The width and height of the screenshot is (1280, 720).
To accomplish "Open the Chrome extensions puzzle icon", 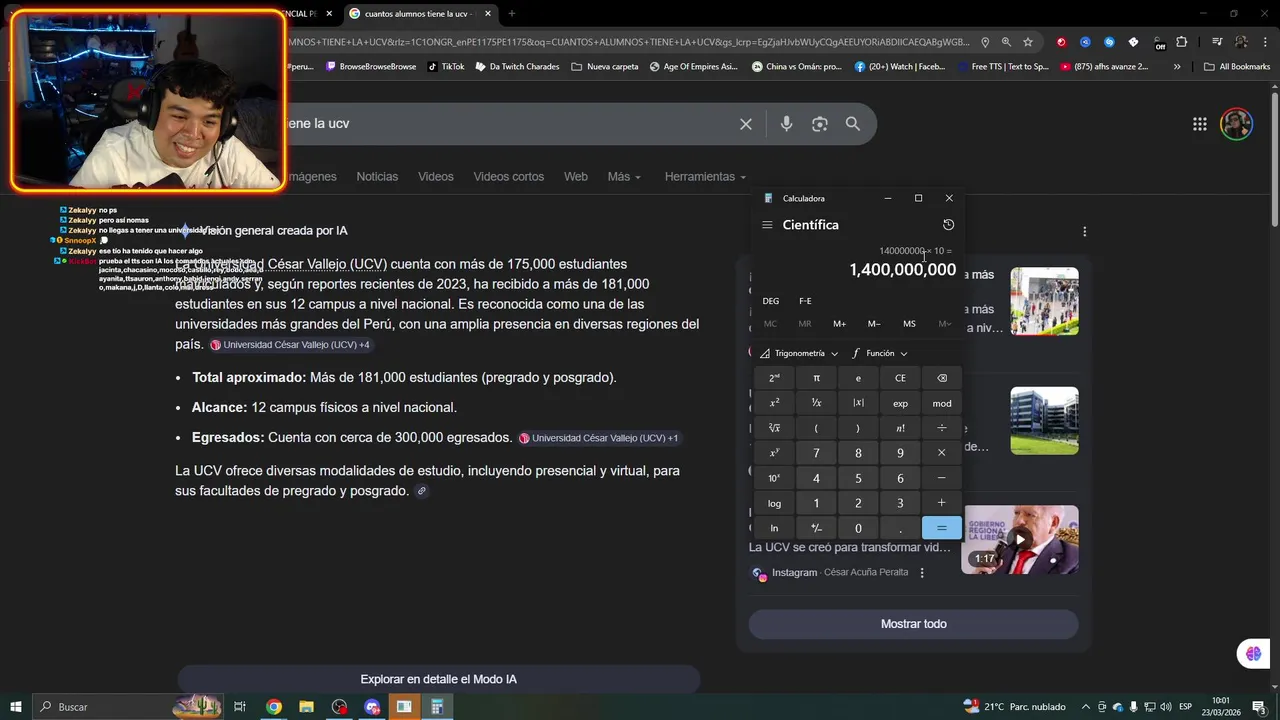I will (1182, 42).
